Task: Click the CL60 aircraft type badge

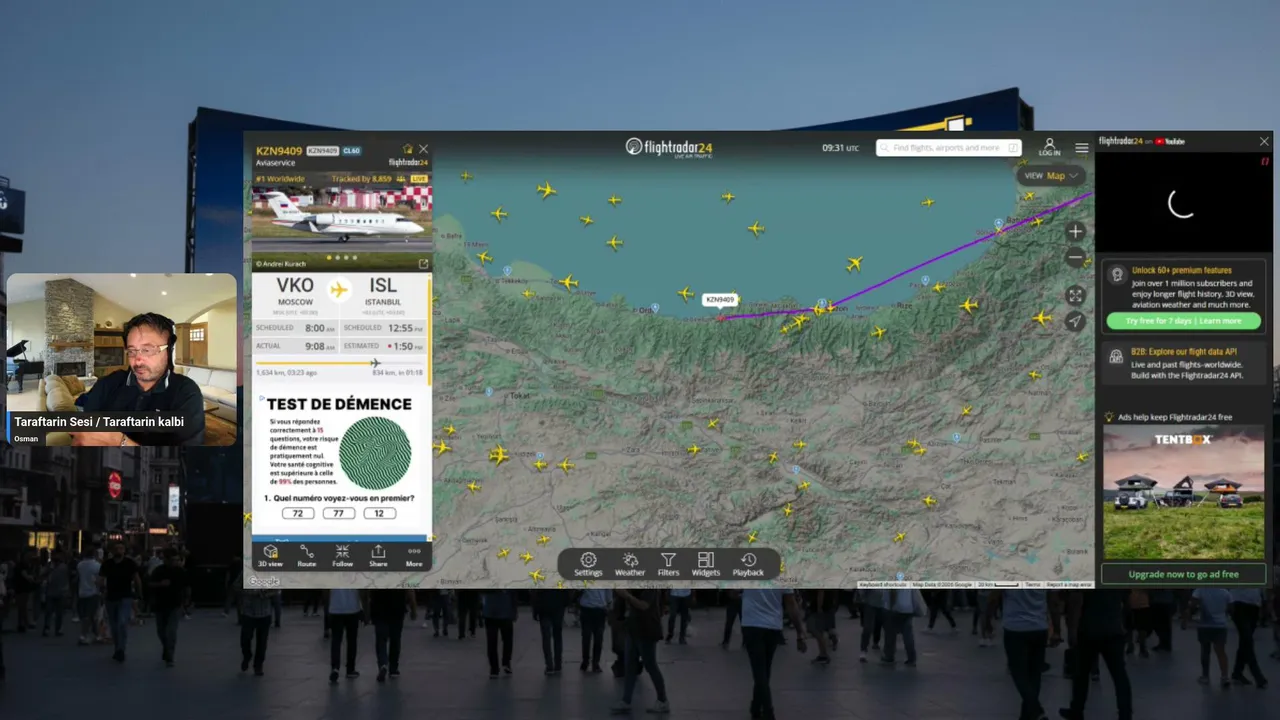Action: [352, 151]
